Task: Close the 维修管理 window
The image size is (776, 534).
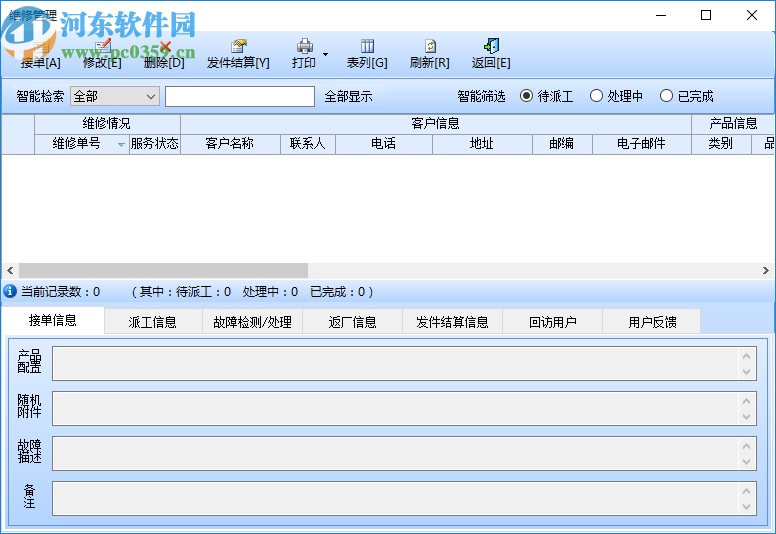Action: point(752,15)
